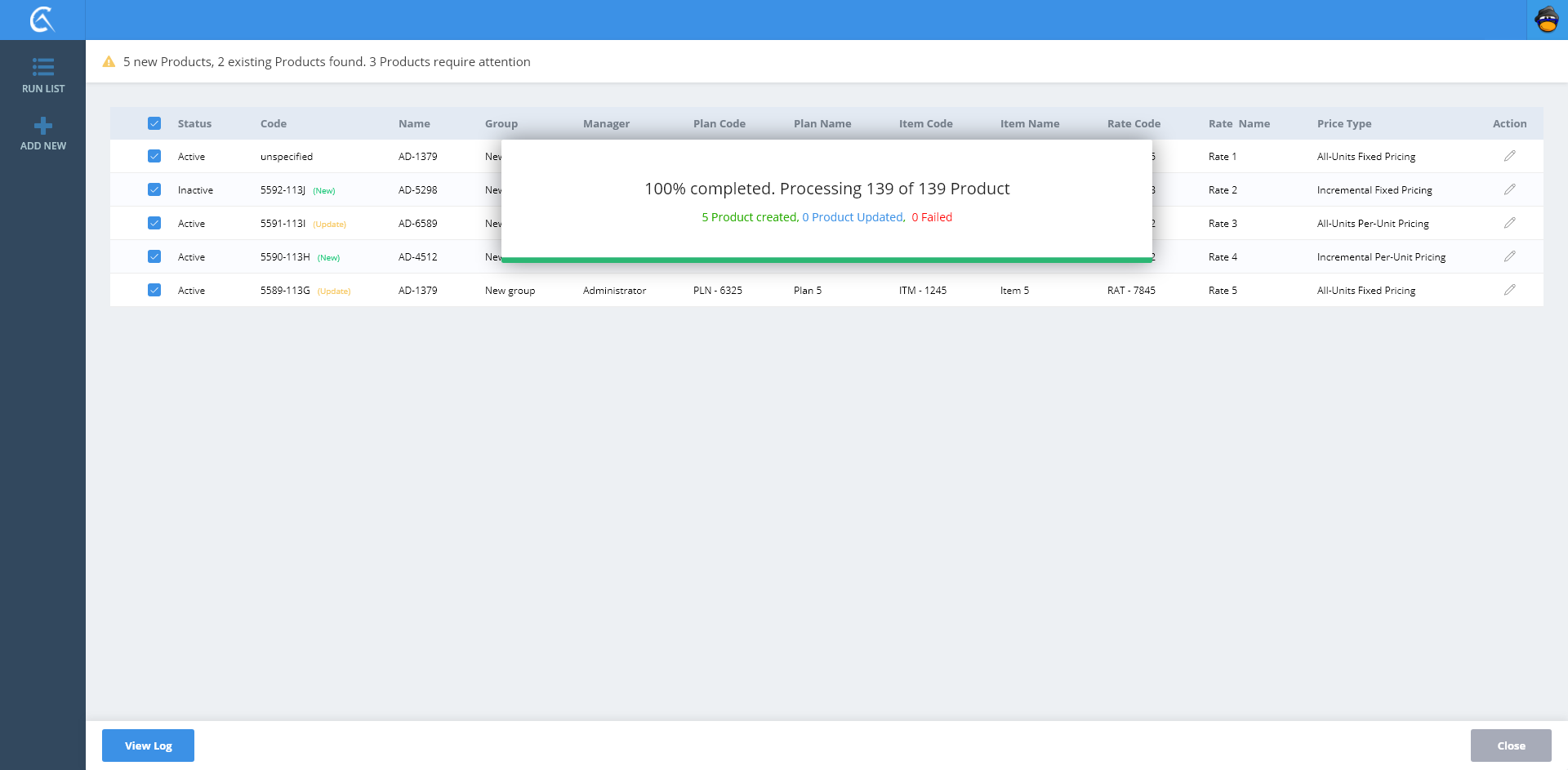
Task: Edit the Rate 3 row via pencil icon
Action: tap(1509, 223)
